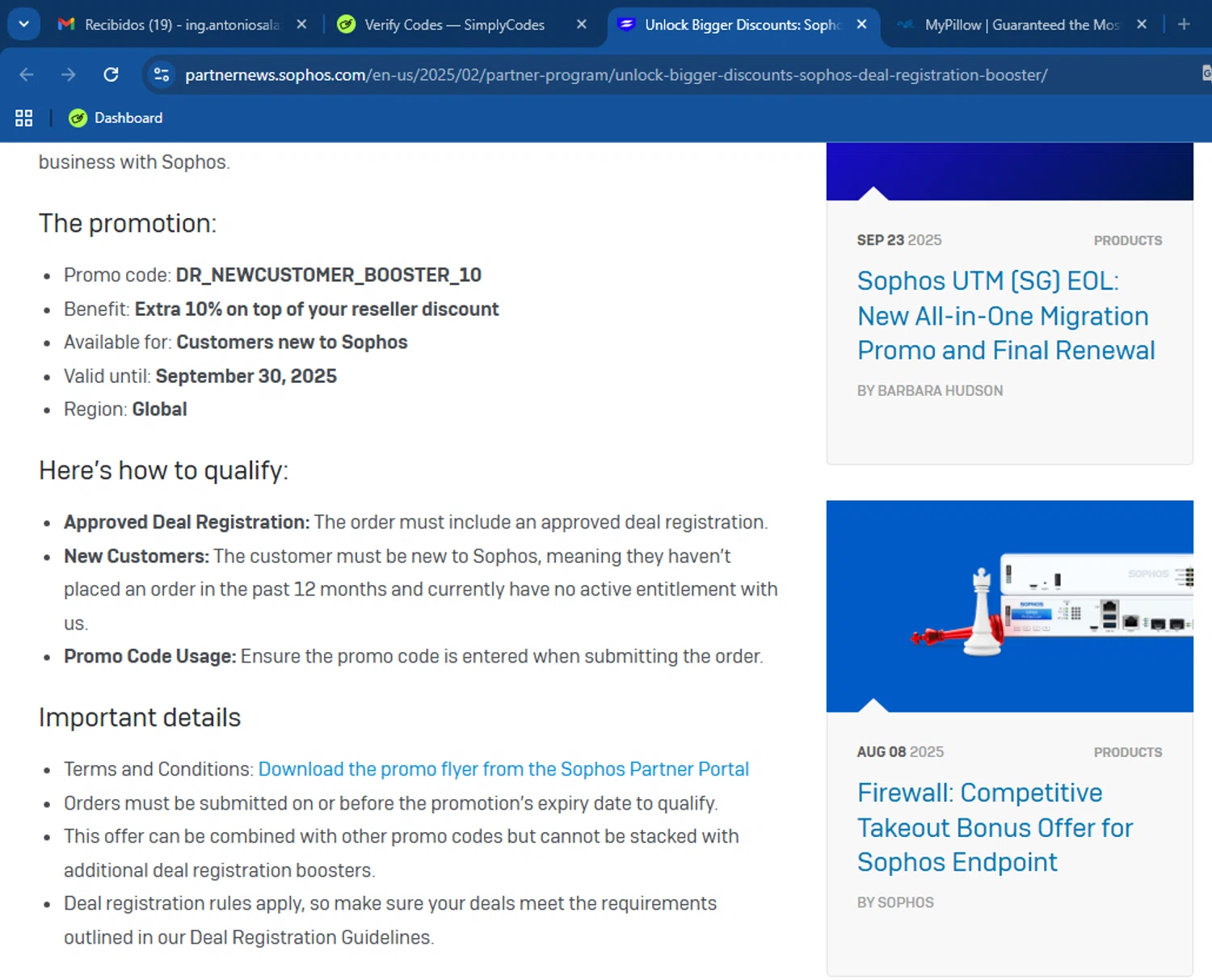Click the address bar URL

click(616, 75)
